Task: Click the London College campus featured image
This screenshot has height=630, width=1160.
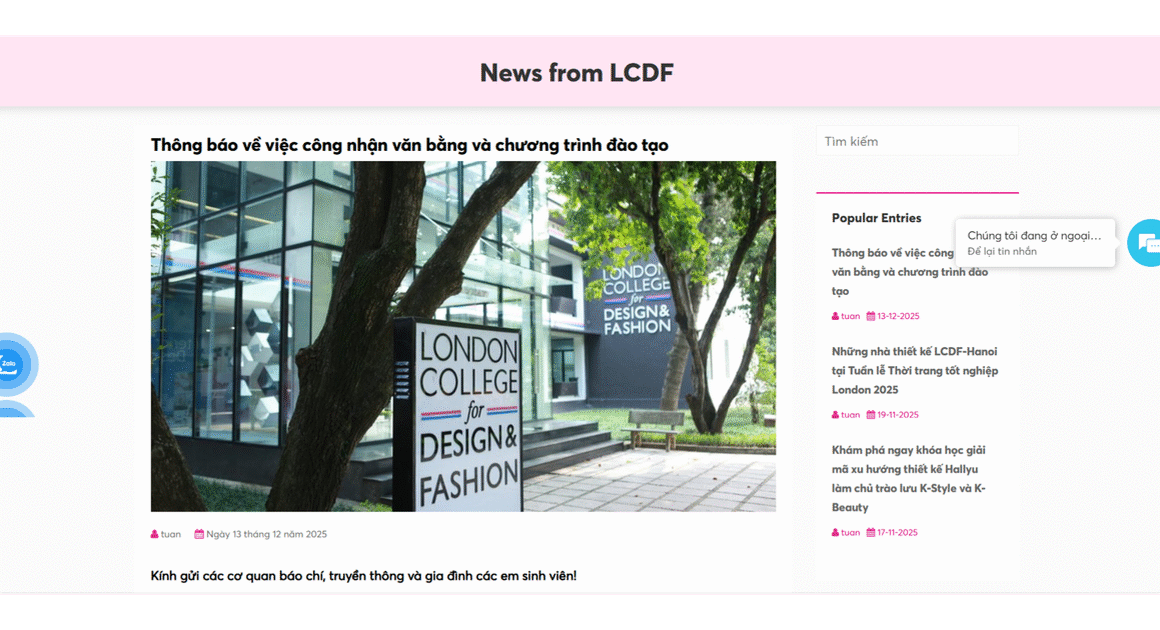Action: point(463,336)
